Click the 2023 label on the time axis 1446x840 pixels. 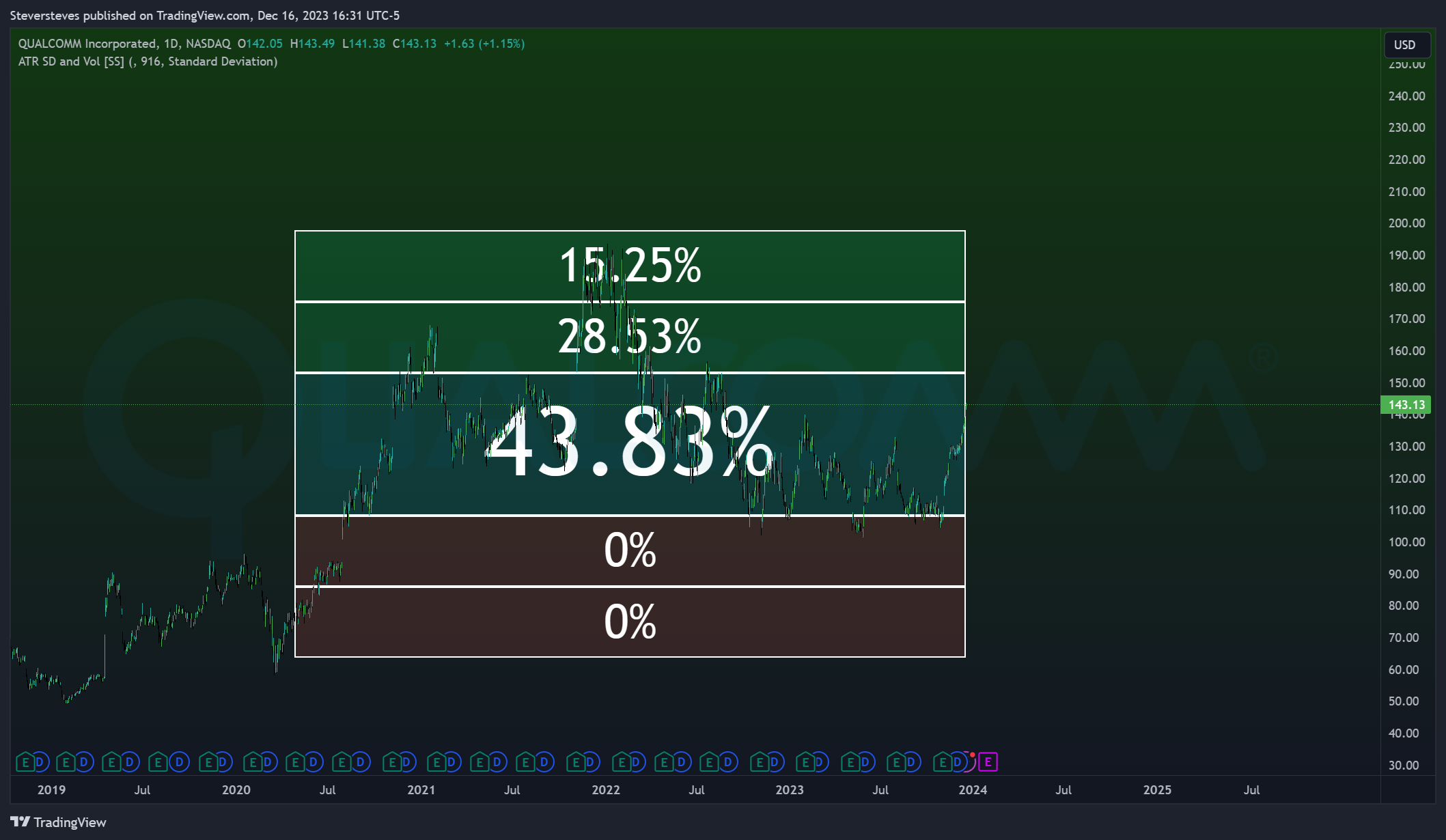[790, 790]
